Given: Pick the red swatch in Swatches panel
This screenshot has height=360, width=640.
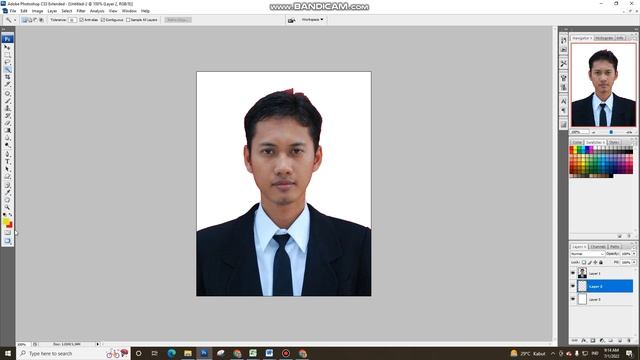Looking at the screenshot, I should click(572, 150).
